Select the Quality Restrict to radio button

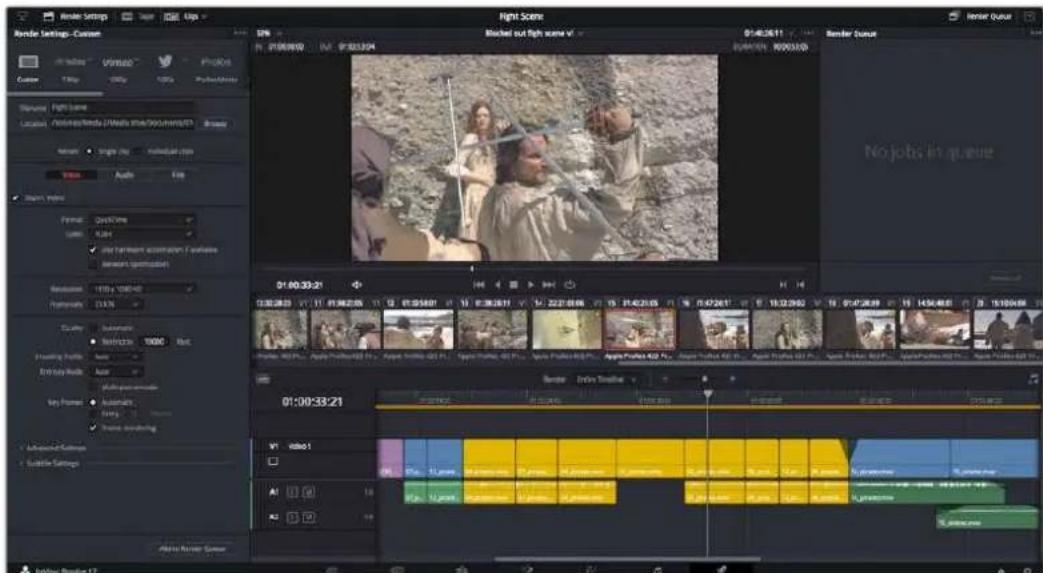pyautogui.click(x=93, y=341)
